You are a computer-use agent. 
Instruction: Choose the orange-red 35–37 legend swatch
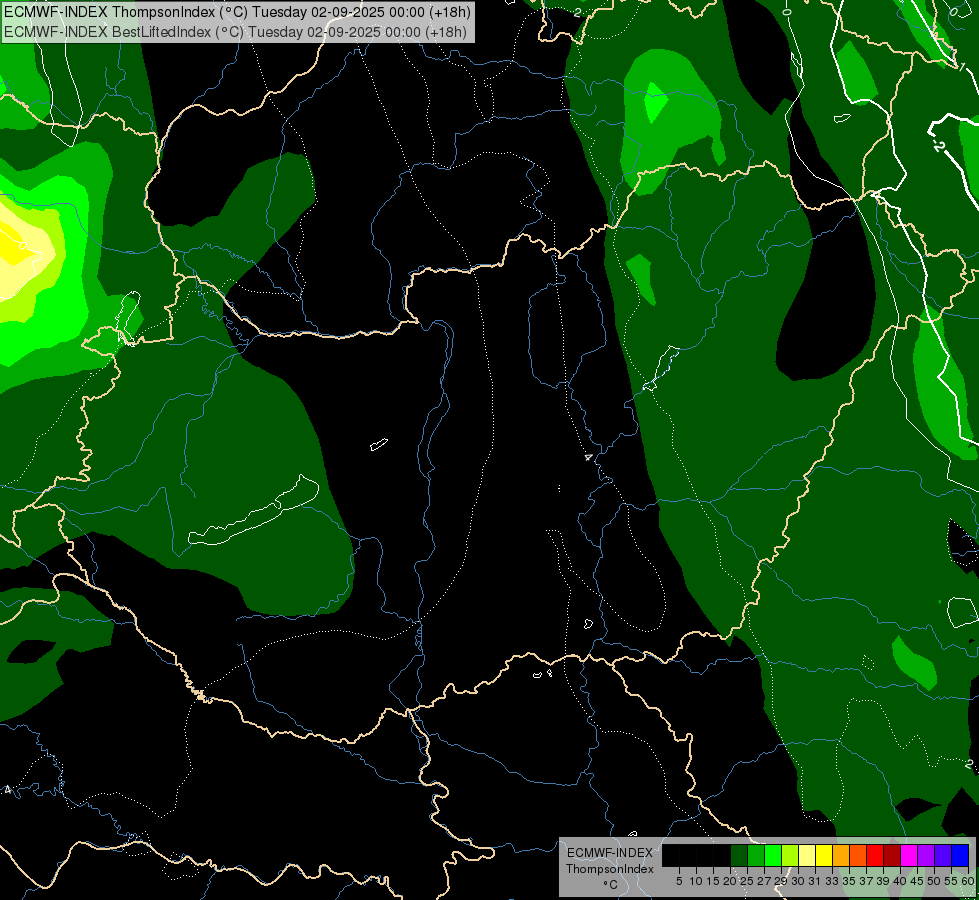coord(858,855)
